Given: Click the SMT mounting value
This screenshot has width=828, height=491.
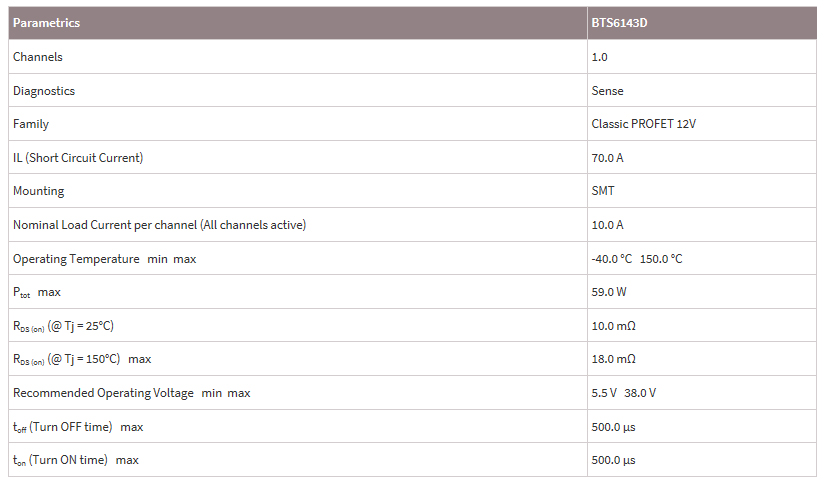Looking at the screenshot, I should point(603,191).
